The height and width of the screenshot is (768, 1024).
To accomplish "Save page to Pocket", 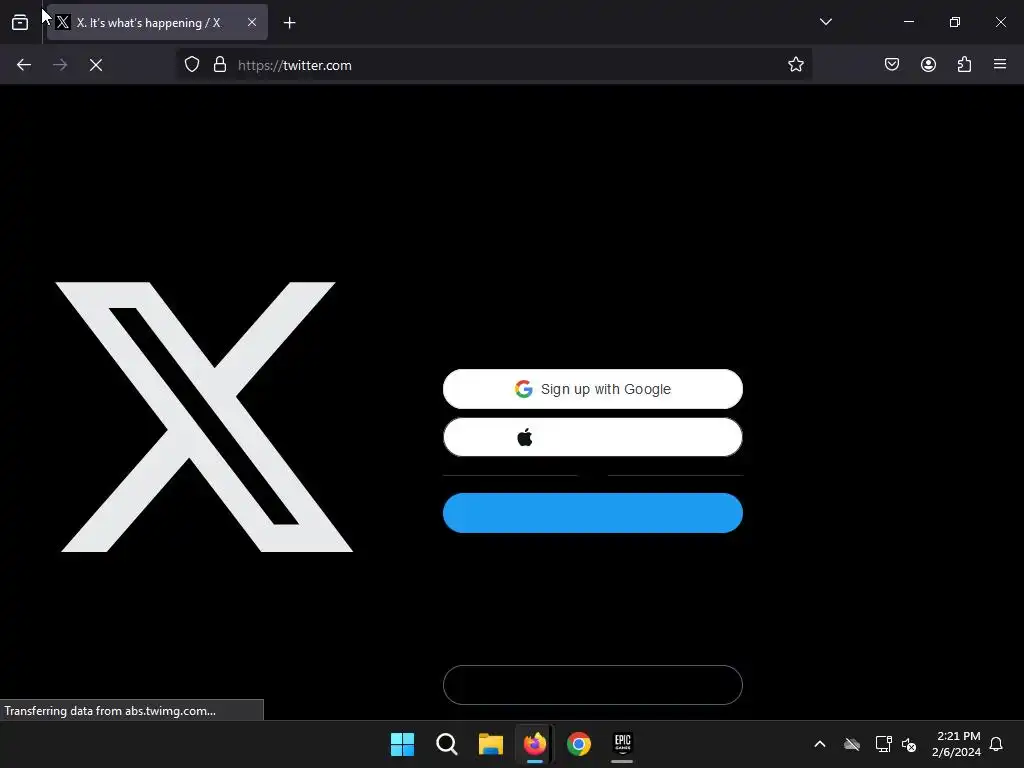I will point(892,65).
